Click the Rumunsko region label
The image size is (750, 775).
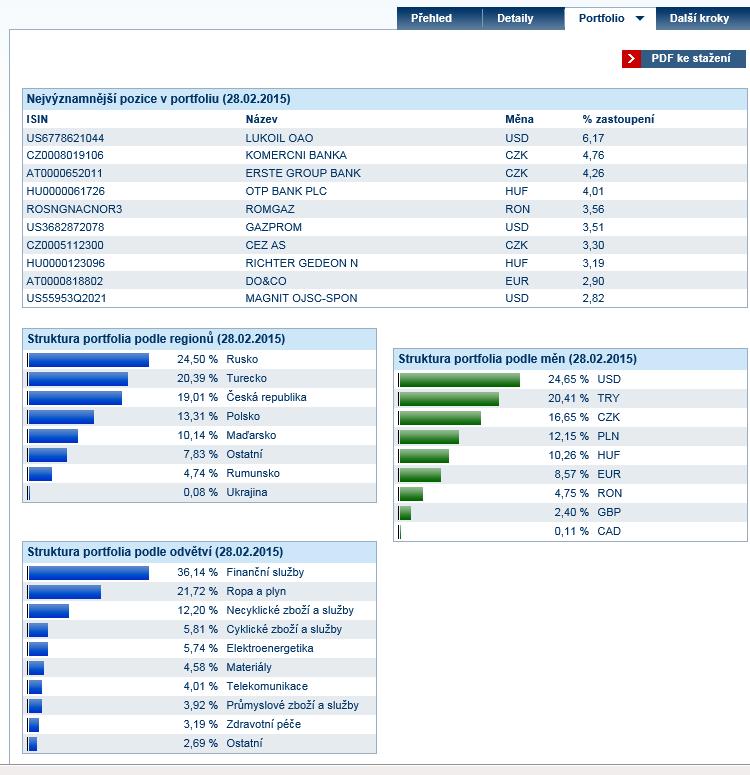[253, 473]
